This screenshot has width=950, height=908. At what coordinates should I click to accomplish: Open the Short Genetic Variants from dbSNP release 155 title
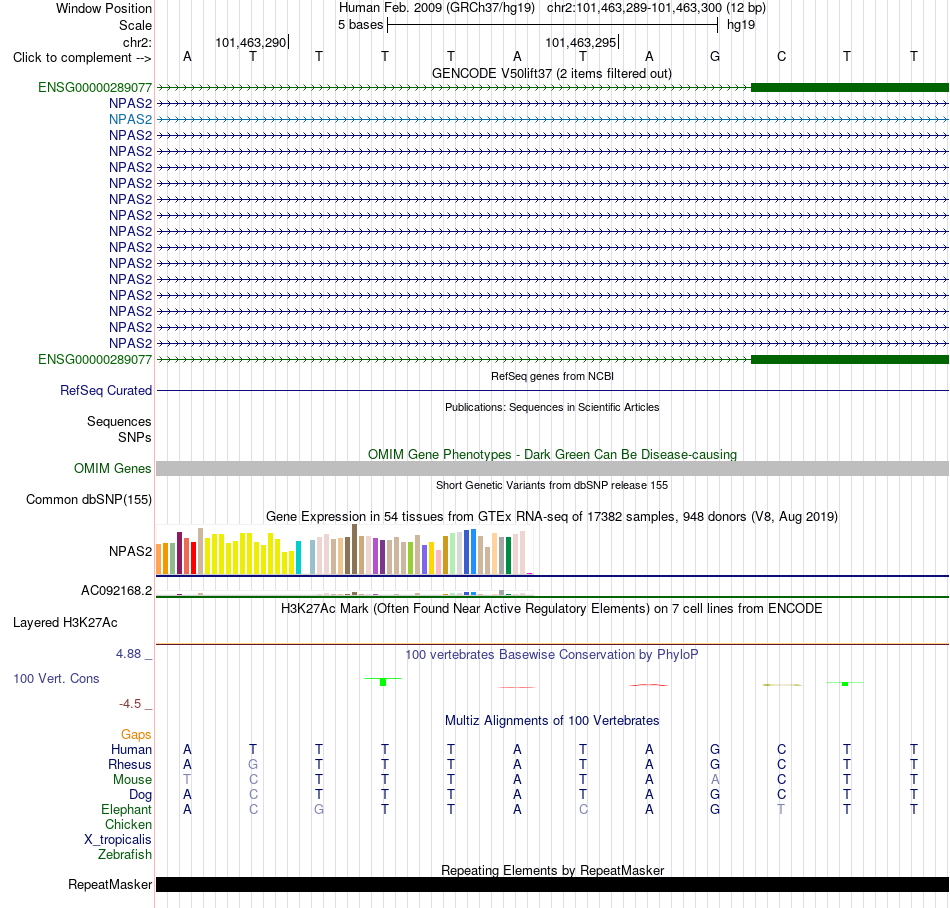tap(552, 485)
